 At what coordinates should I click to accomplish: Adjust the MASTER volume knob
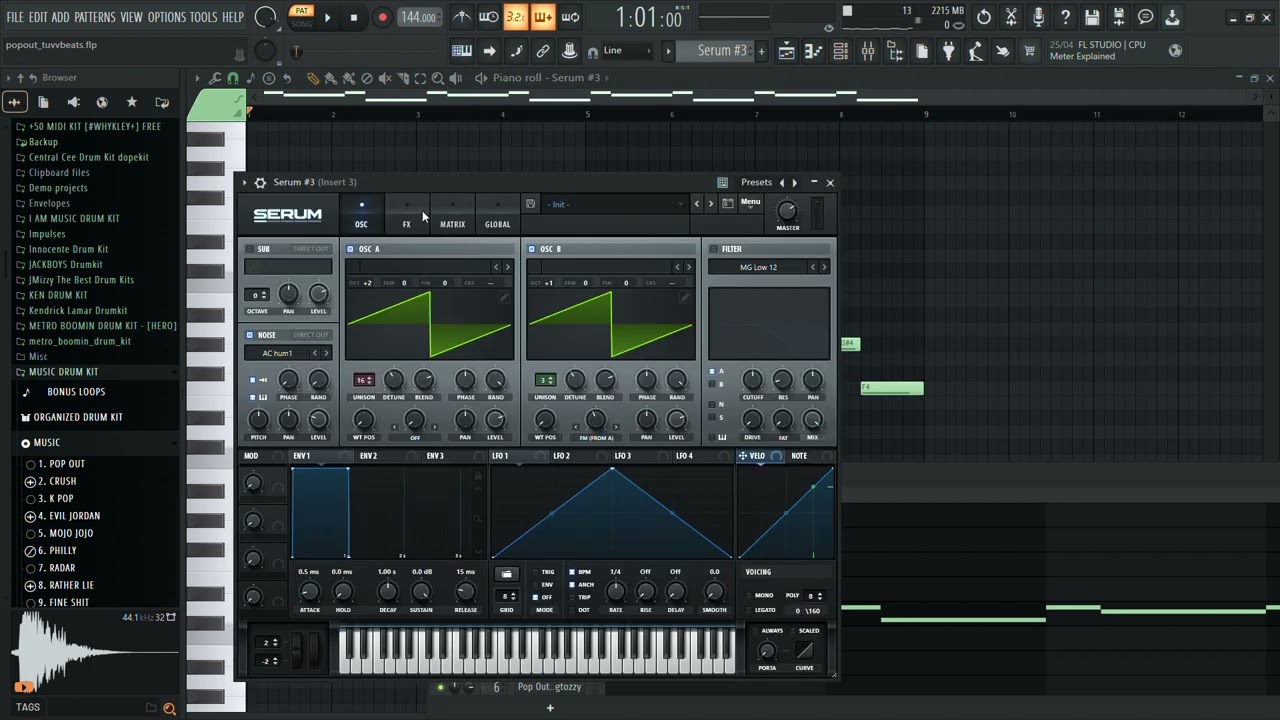coord(787,211)
